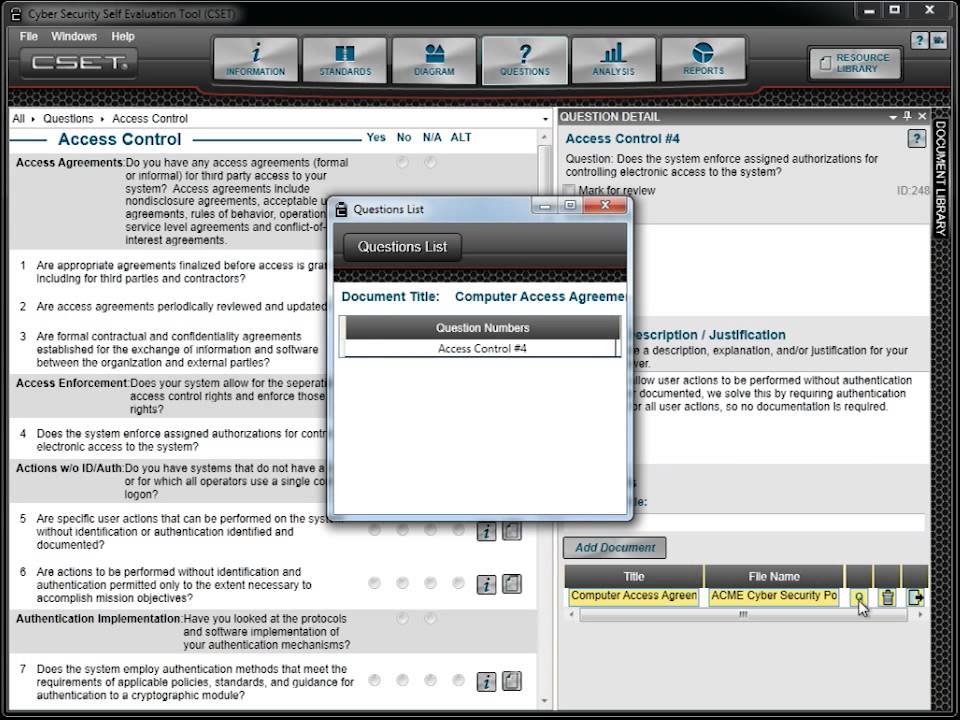The width and height of the screenshot is (960, 720).
Task: Click the File Name column header
Action: point(774,576)
